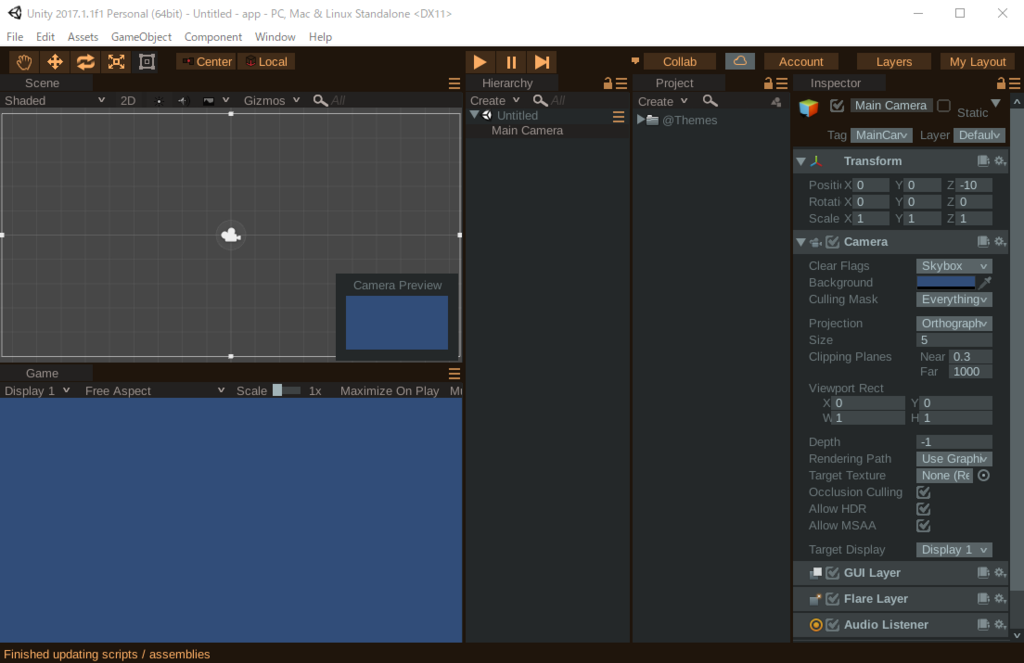Screen dimensions: 1024x663
Task: Disable the Flare Layer component checkbox
Action: click(x=833, y=599)
